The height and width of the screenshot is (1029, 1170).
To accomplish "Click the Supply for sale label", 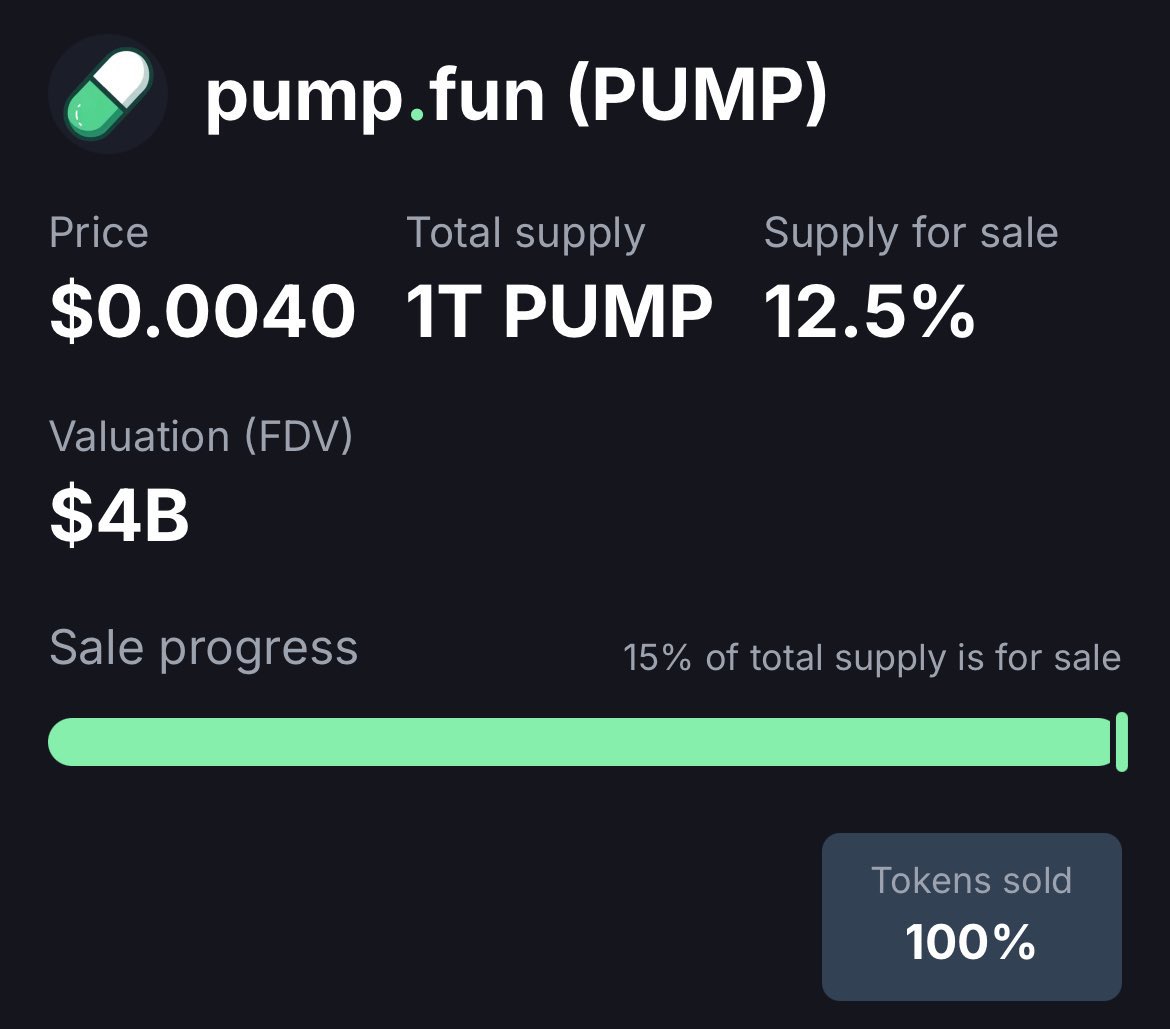I will [910, 234].
